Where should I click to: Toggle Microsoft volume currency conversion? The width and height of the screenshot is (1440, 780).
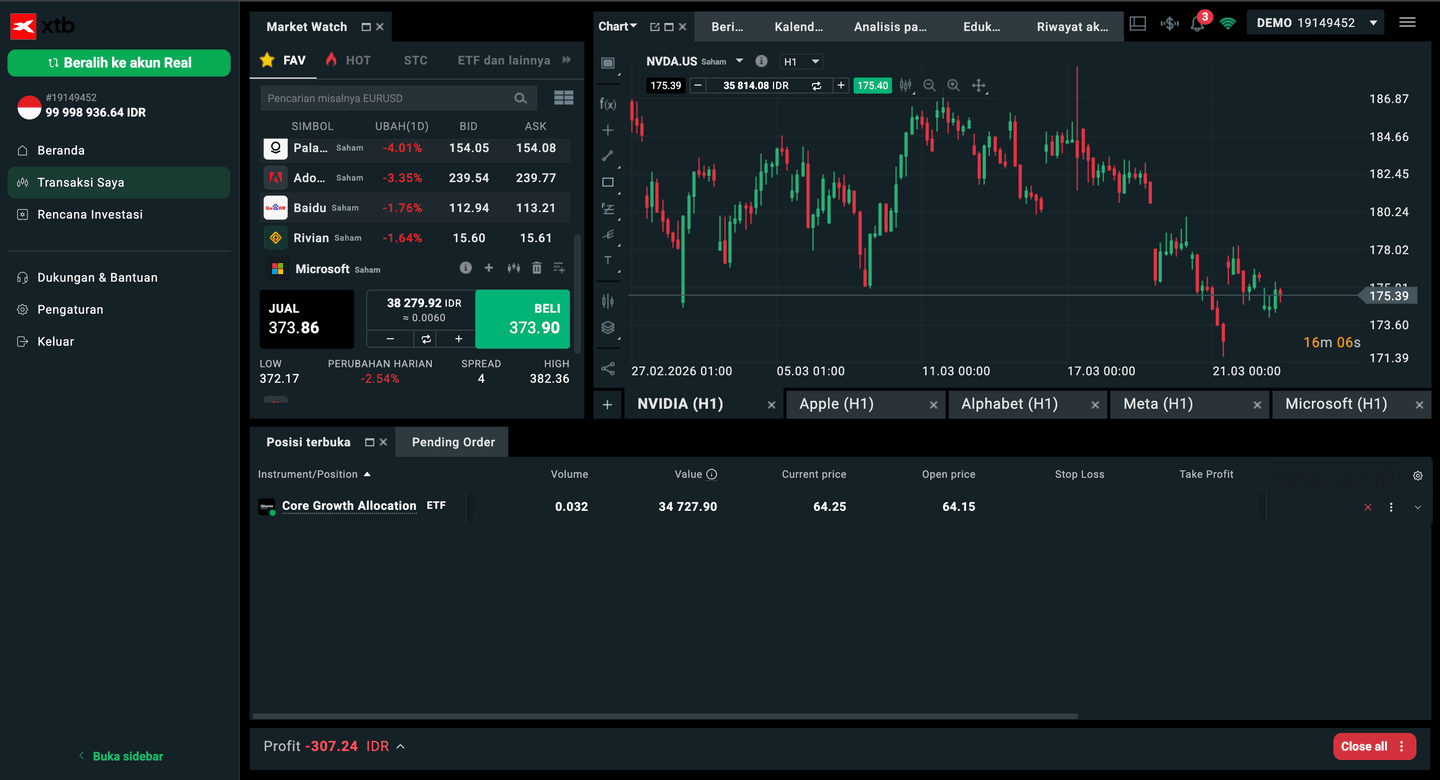425,339
